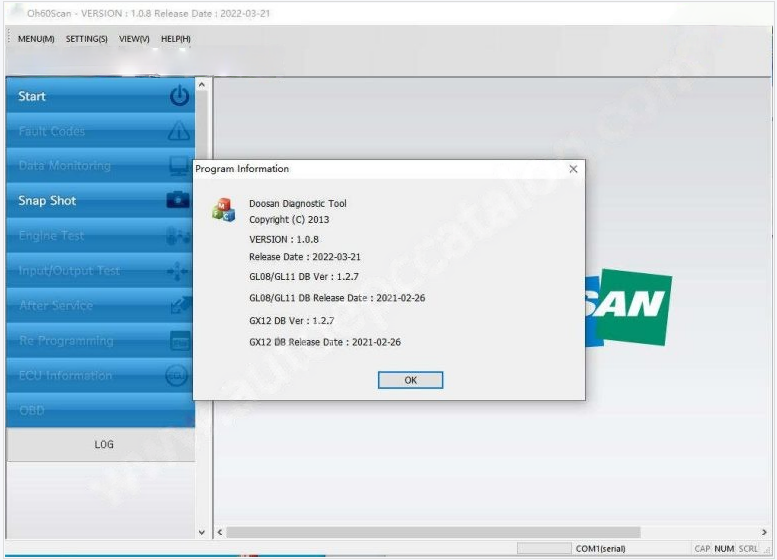777x560 pixels.
Task: Click the Start power icon
Action: 179,97
